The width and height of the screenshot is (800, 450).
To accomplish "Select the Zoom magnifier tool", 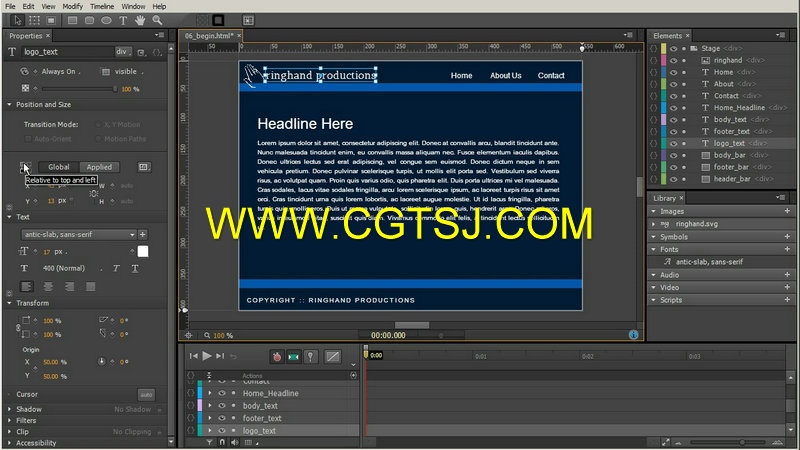I will [x=157, y=20].
